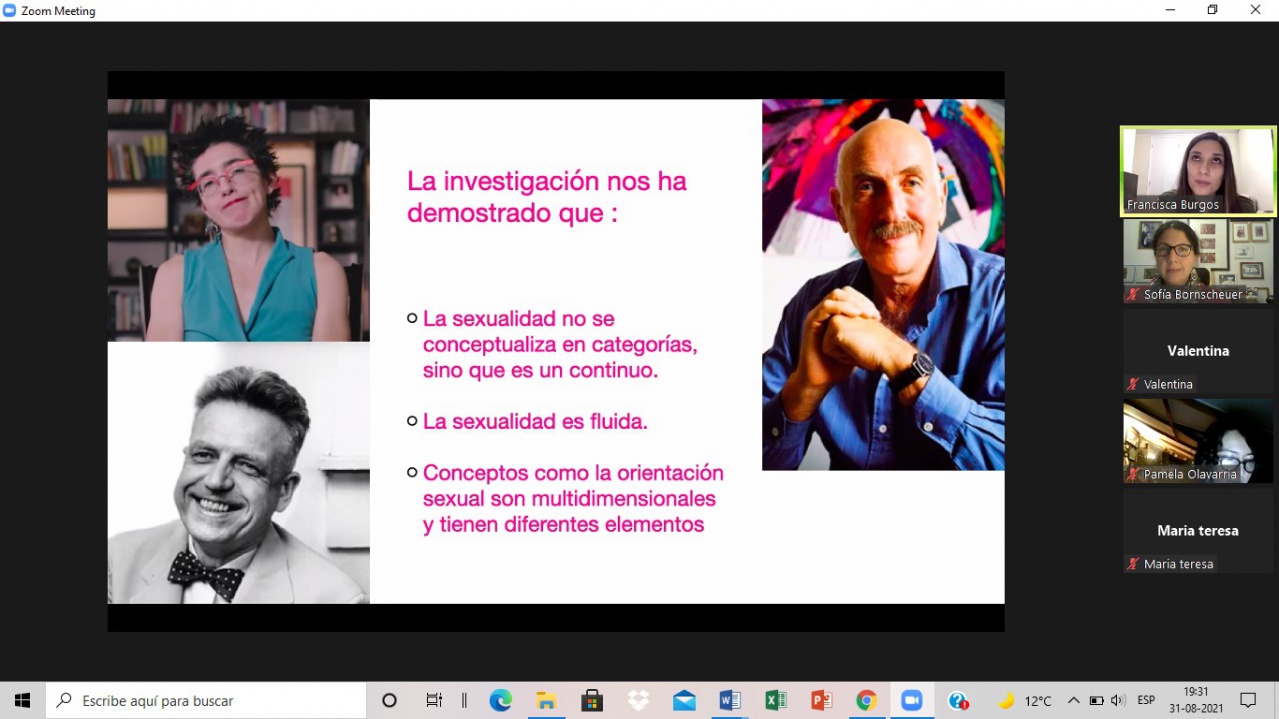
Task: Select Francisca Burgos video thumbnail
Action: [1198, 170]
